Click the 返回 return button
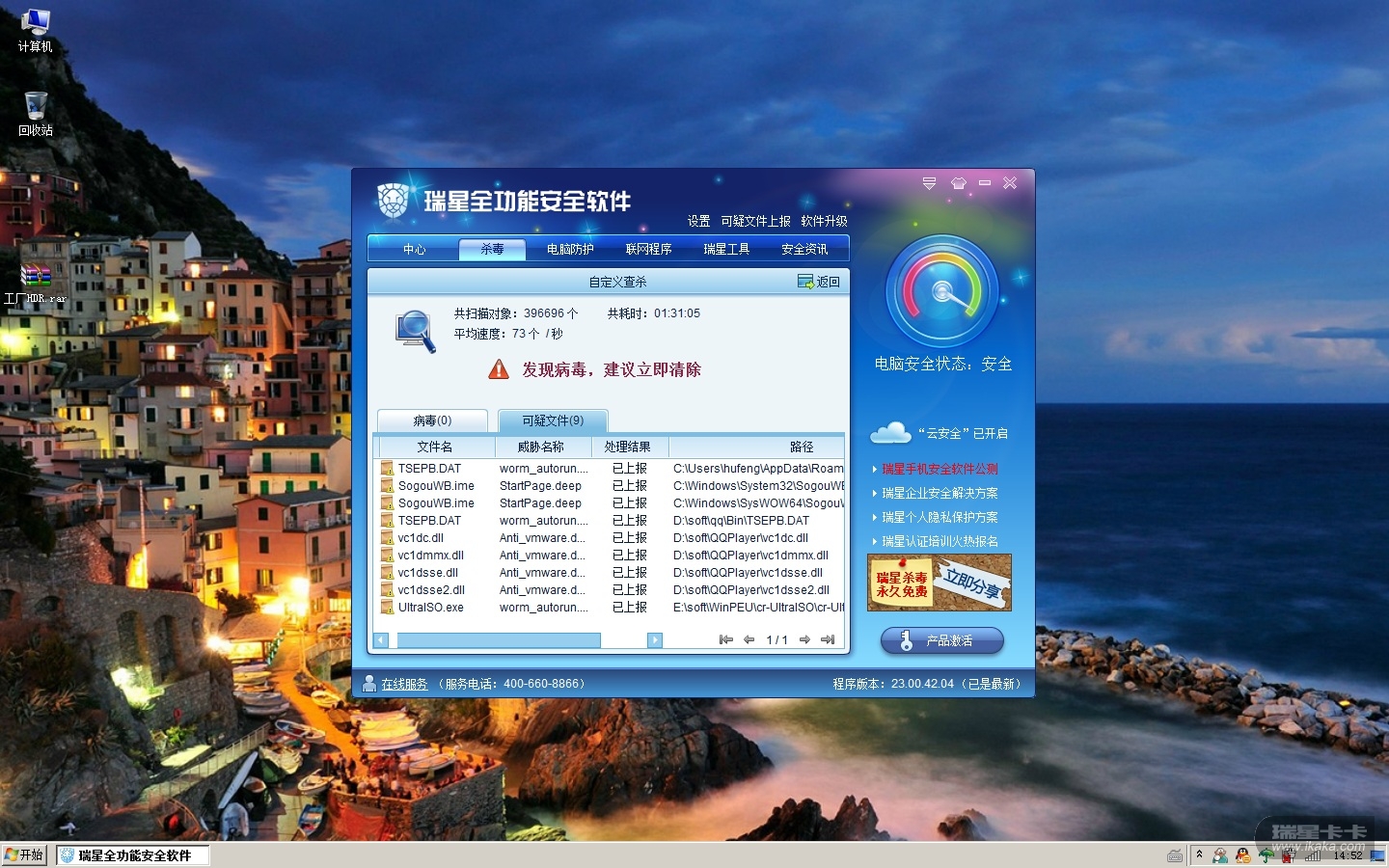 click(x=819, y=282)
